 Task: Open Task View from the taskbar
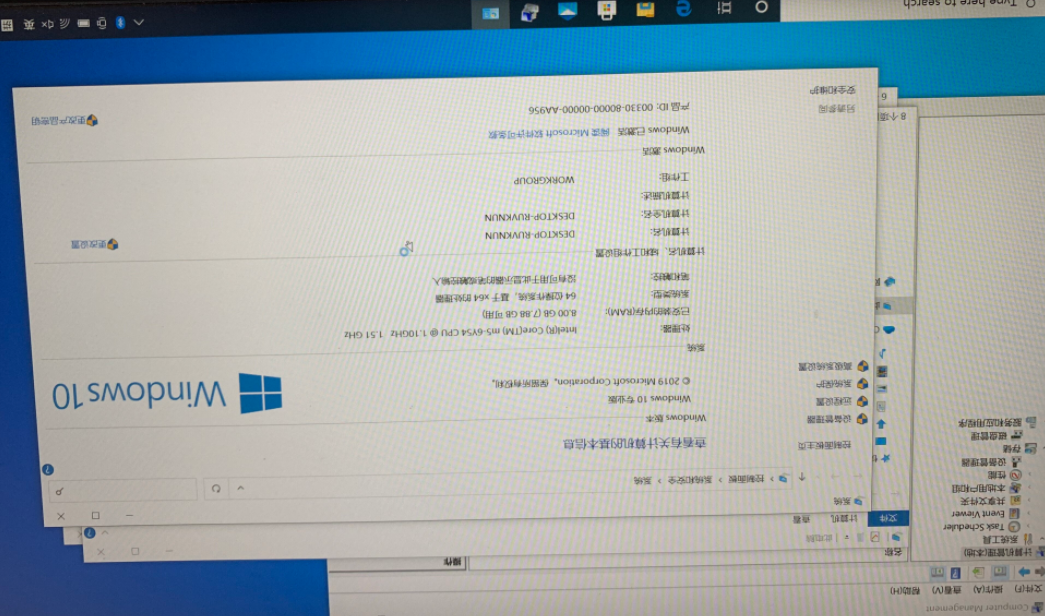[724, 8]
